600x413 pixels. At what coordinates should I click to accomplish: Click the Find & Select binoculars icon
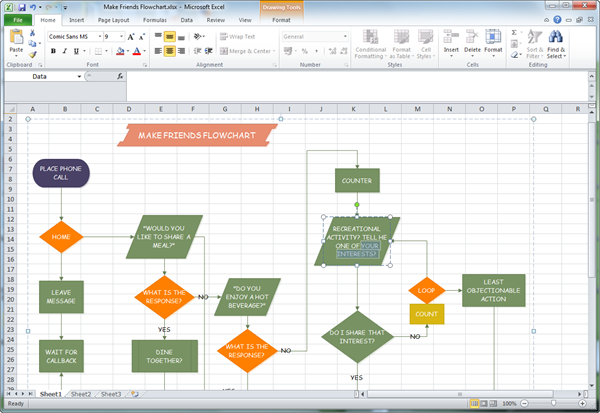(x=556, y=38)
